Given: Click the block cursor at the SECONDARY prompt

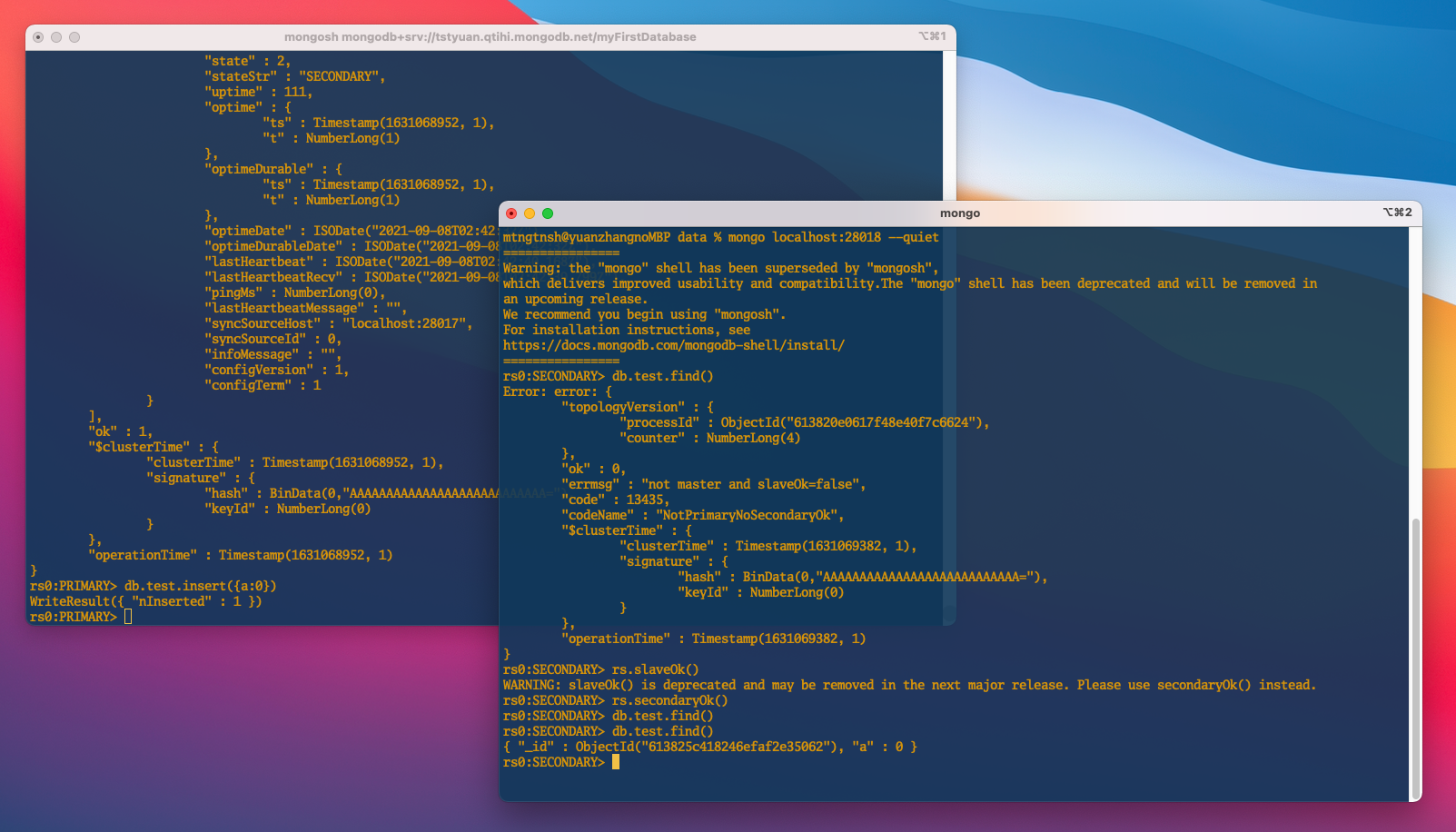Looking at the screenshot, I should click(x=616, y=762).
